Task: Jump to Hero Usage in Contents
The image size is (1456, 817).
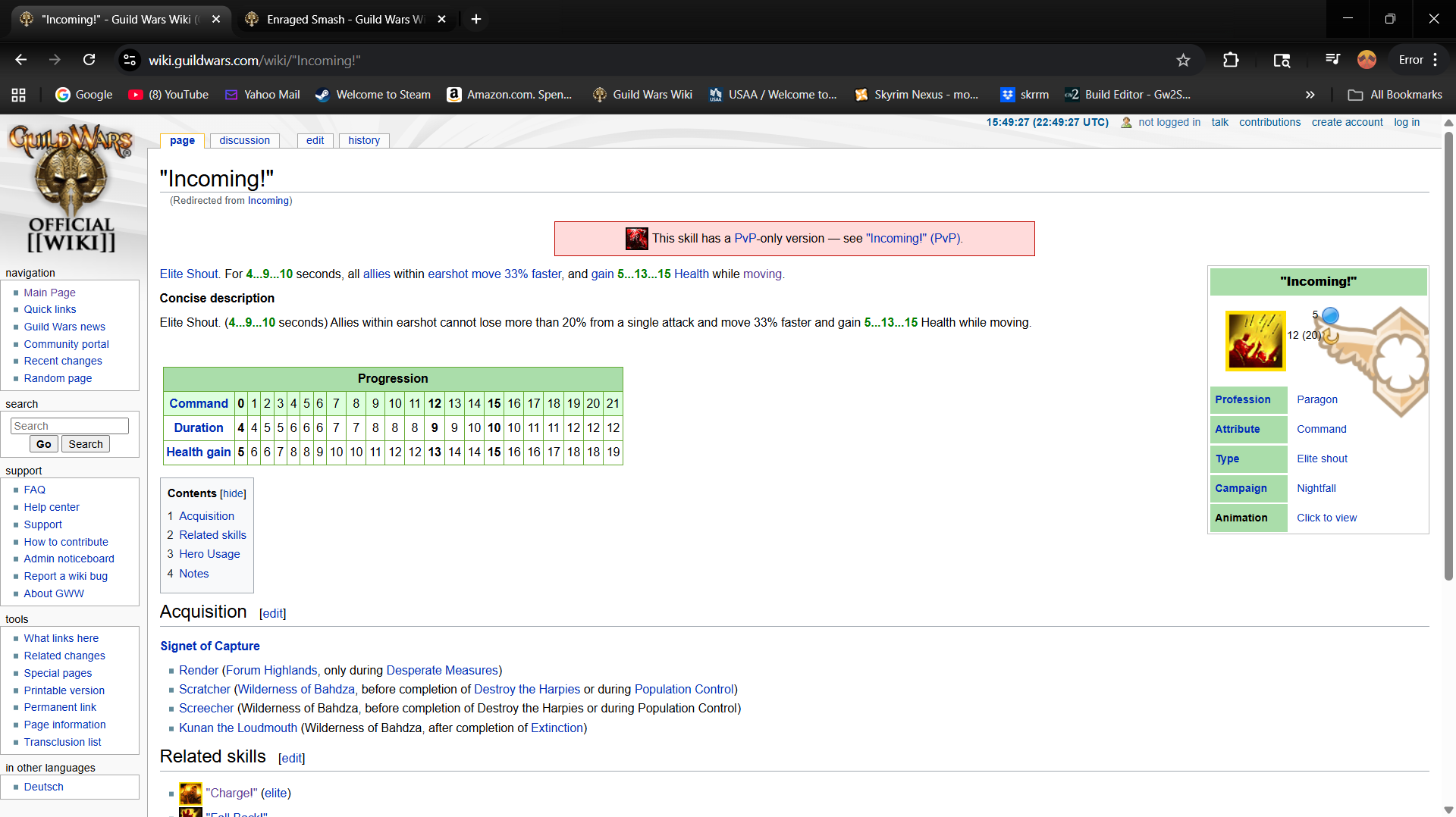Action: 209,554
